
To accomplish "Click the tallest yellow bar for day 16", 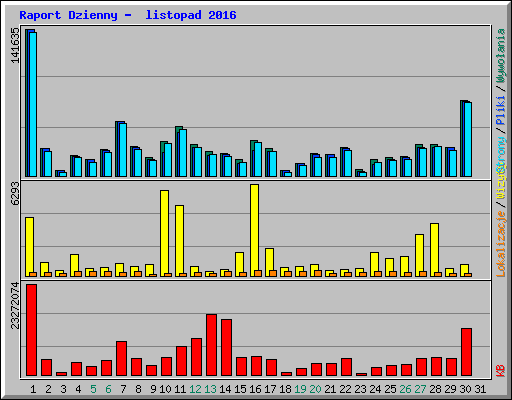I will point(254,230).
